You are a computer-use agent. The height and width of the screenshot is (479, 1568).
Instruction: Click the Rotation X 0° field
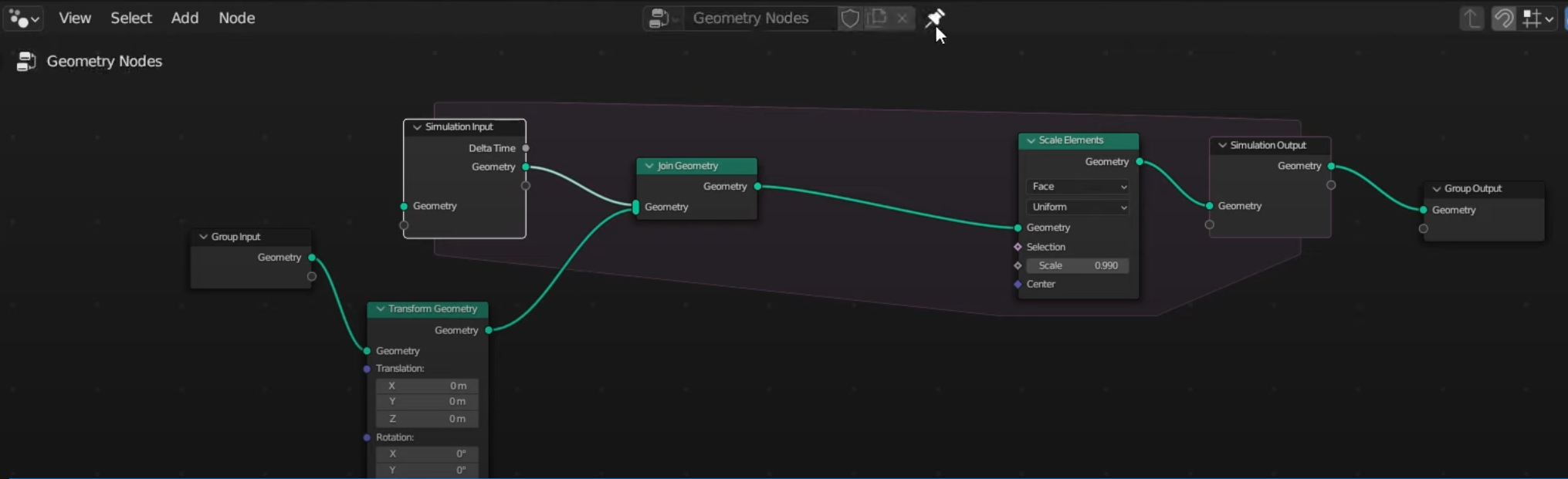tap(427, 454)
